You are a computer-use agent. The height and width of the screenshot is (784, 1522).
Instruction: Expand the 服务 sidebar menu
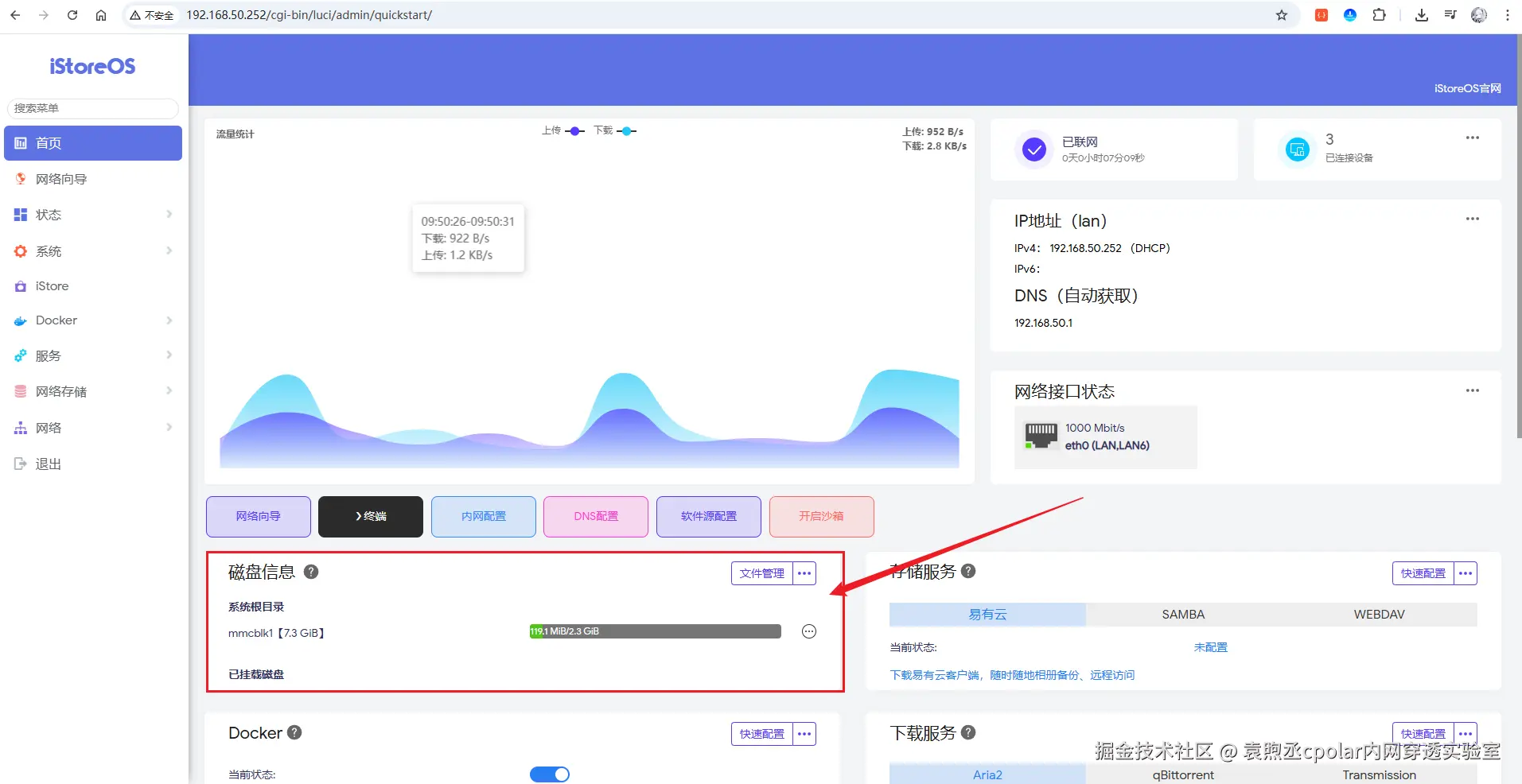pos(93,355)
